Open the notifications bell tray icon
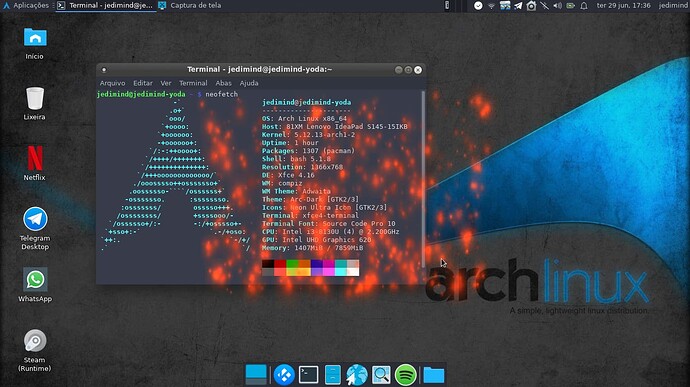This screenshot has width=690, height=387. 584,6
